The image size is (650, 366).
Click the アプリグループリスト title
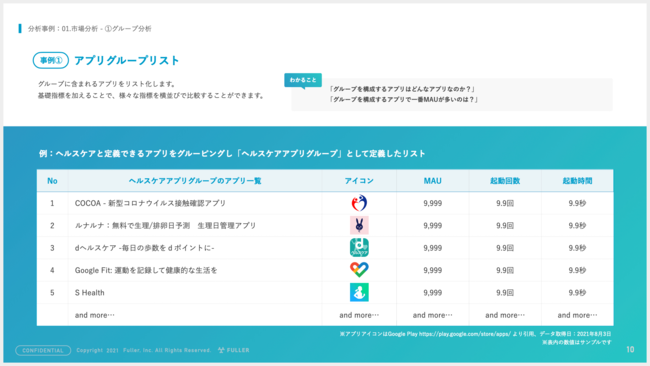coord(127,61)
